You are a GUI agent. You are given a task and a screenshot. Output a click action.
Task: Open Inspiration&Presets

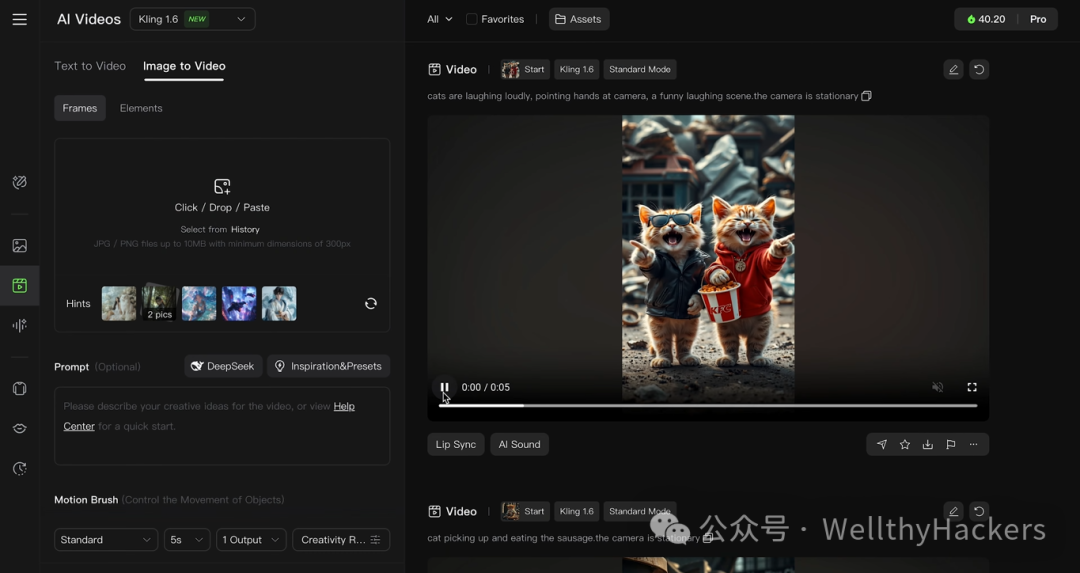coord(329,366)
